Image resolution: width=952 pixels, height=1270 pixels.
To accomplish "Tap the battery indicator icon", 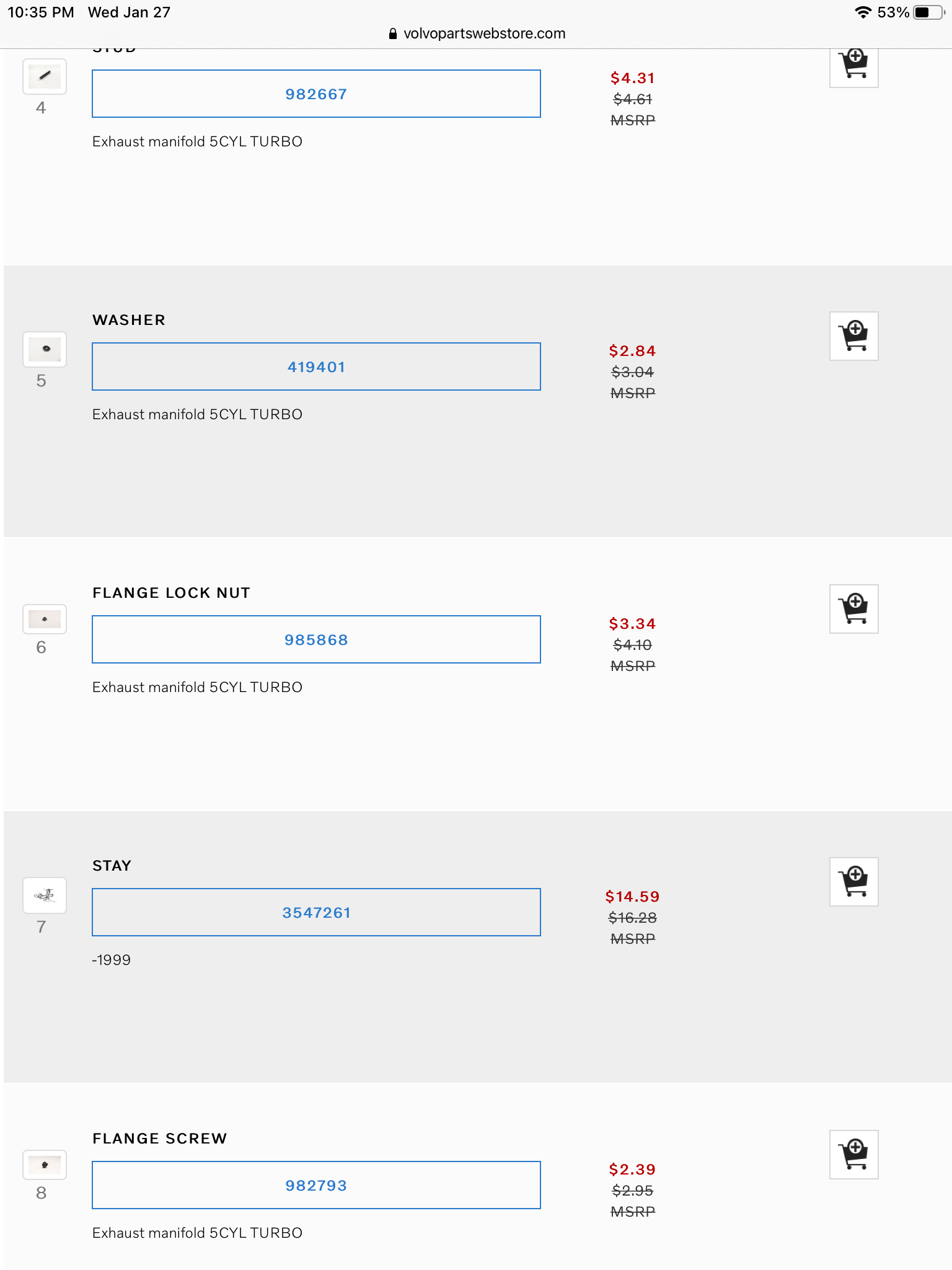I will 927,12.
